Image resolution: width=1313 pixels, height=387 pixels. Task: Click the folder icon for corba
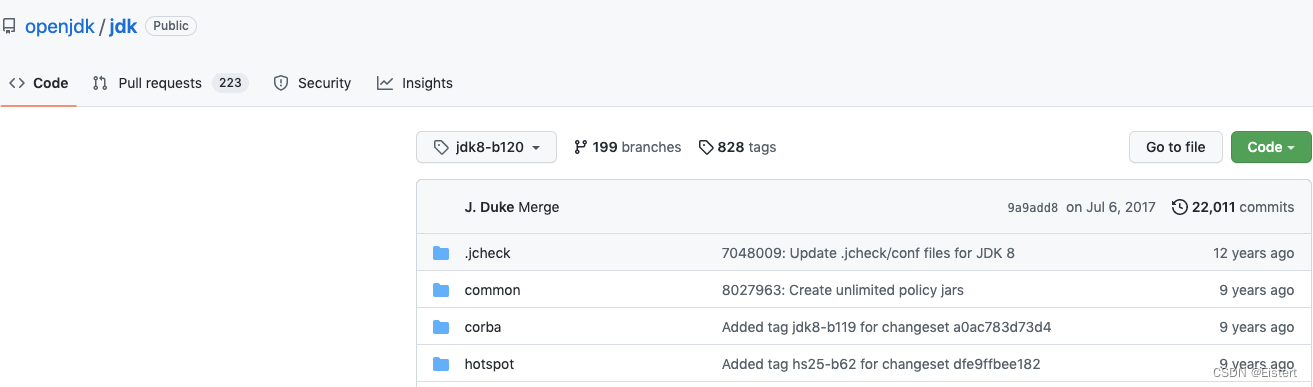coord(441,327)
